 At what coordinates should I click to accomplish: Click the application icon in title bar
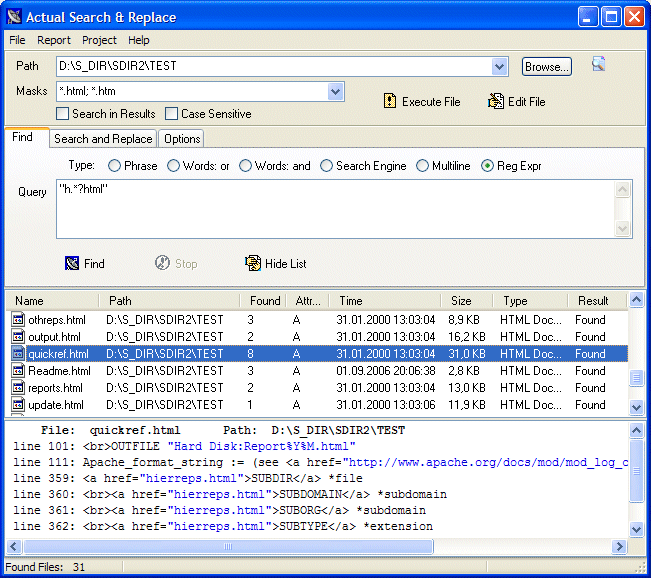(x=14, y=17)
